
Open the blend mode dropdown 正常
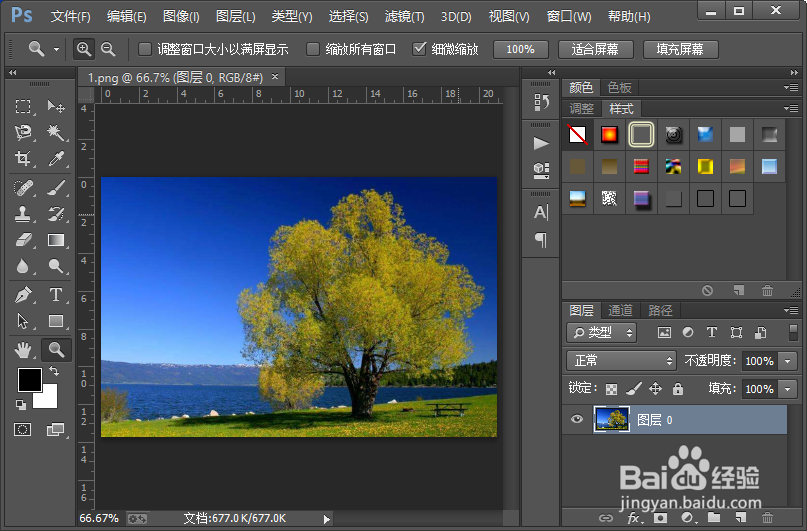(621, 361)
